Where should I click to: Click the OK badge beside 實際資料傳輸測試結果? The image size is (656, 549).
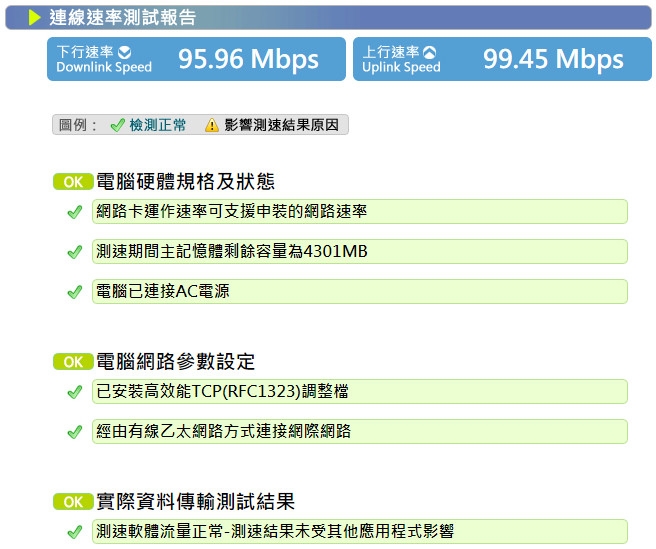click(x=73, y=502)
